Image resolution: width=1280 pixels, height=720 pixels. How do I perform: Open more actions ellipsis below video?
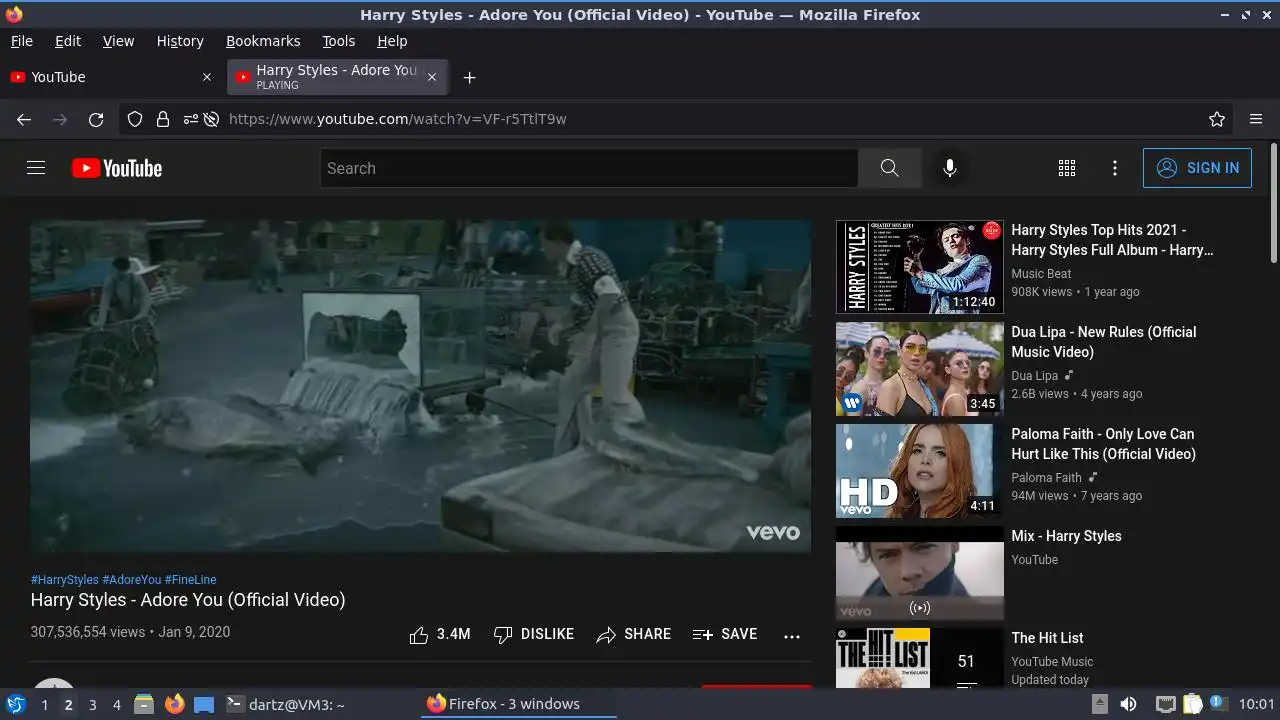coord(792,636)
